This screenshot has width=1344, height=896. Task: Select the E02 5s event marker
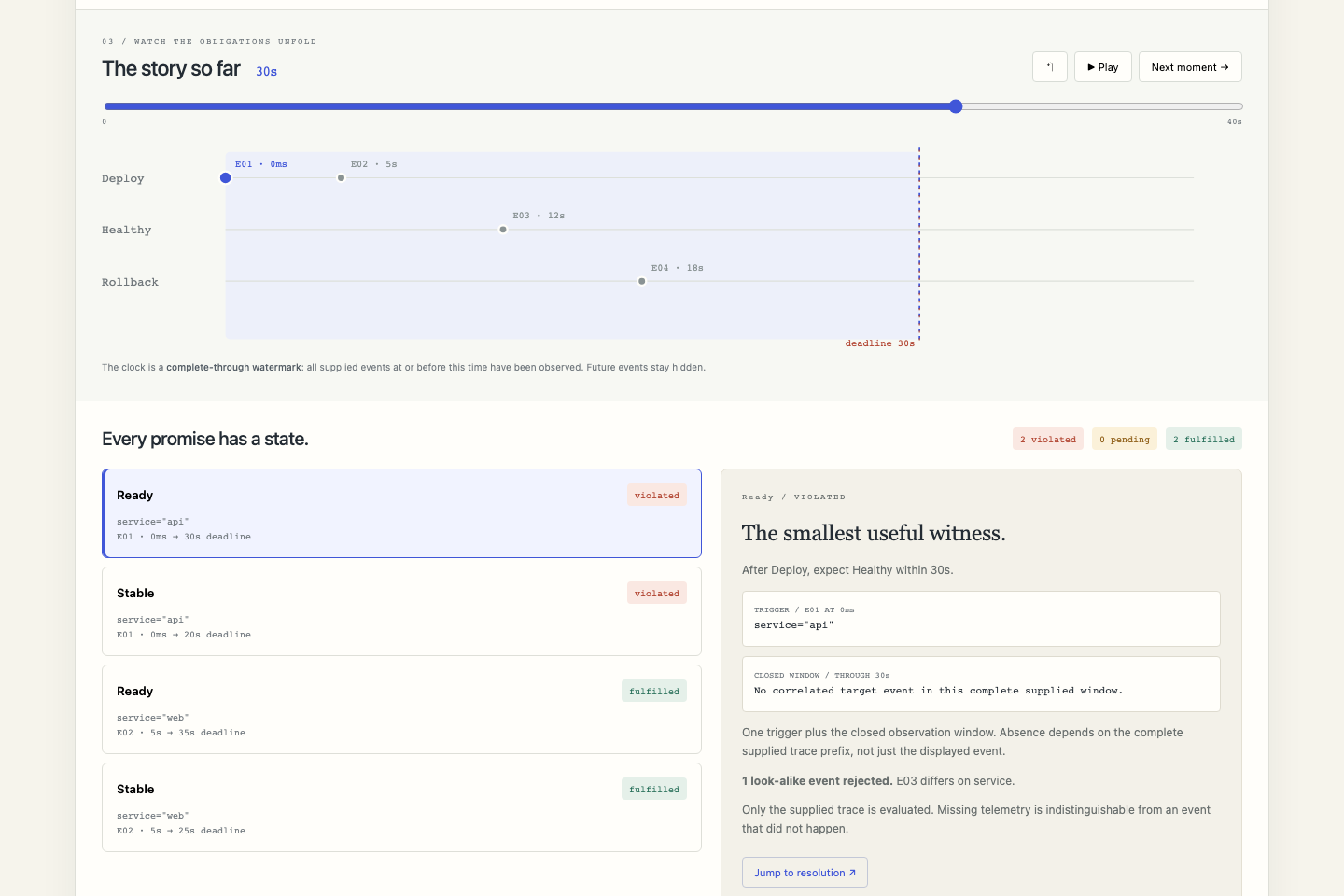pyautogui.click(x=342, y=177)
